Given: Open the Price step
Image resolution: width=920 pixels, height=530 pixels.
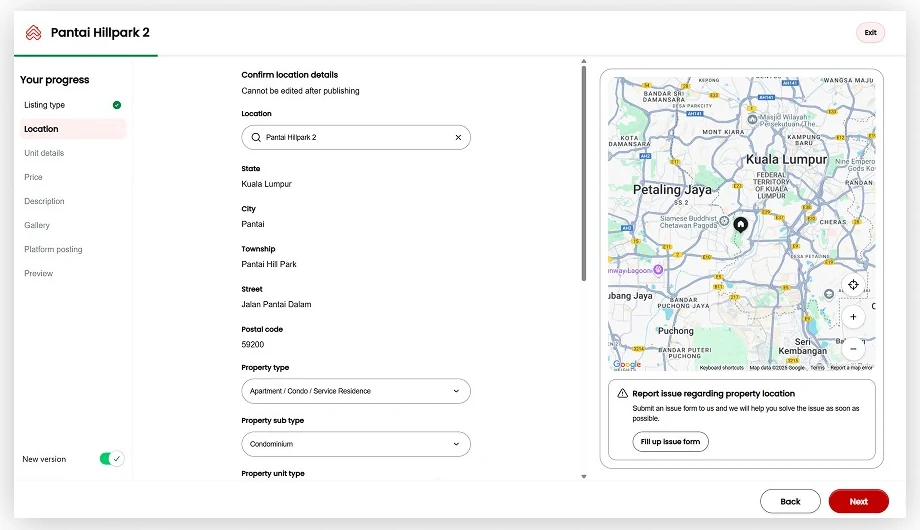Looking at the screenshot, I should click(33, 177).
